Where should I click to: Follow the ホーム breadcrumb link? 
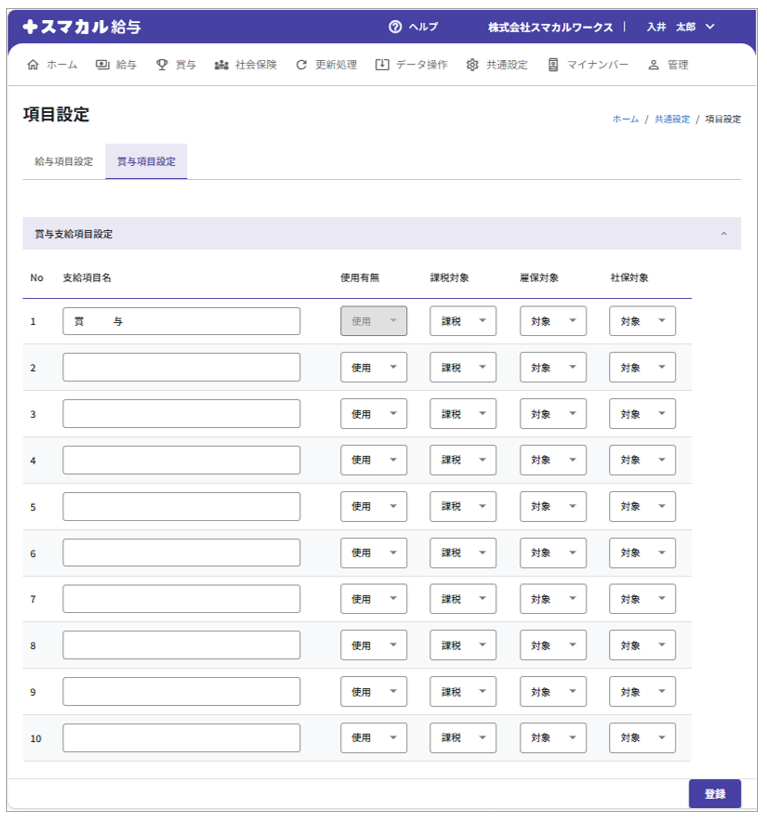point(625,119)
